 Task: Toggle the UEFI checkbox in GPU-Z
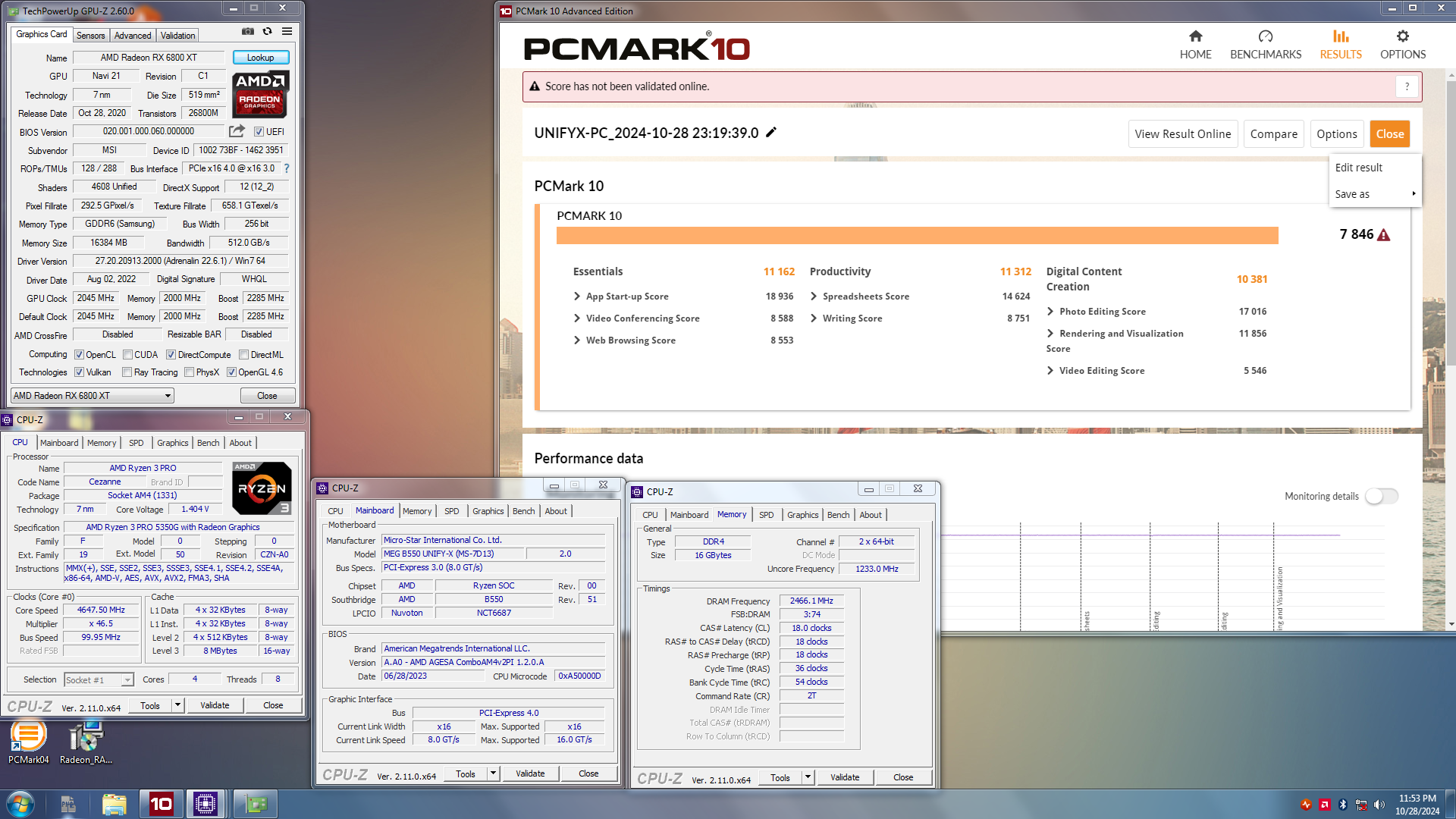click(x=259, y=132)
